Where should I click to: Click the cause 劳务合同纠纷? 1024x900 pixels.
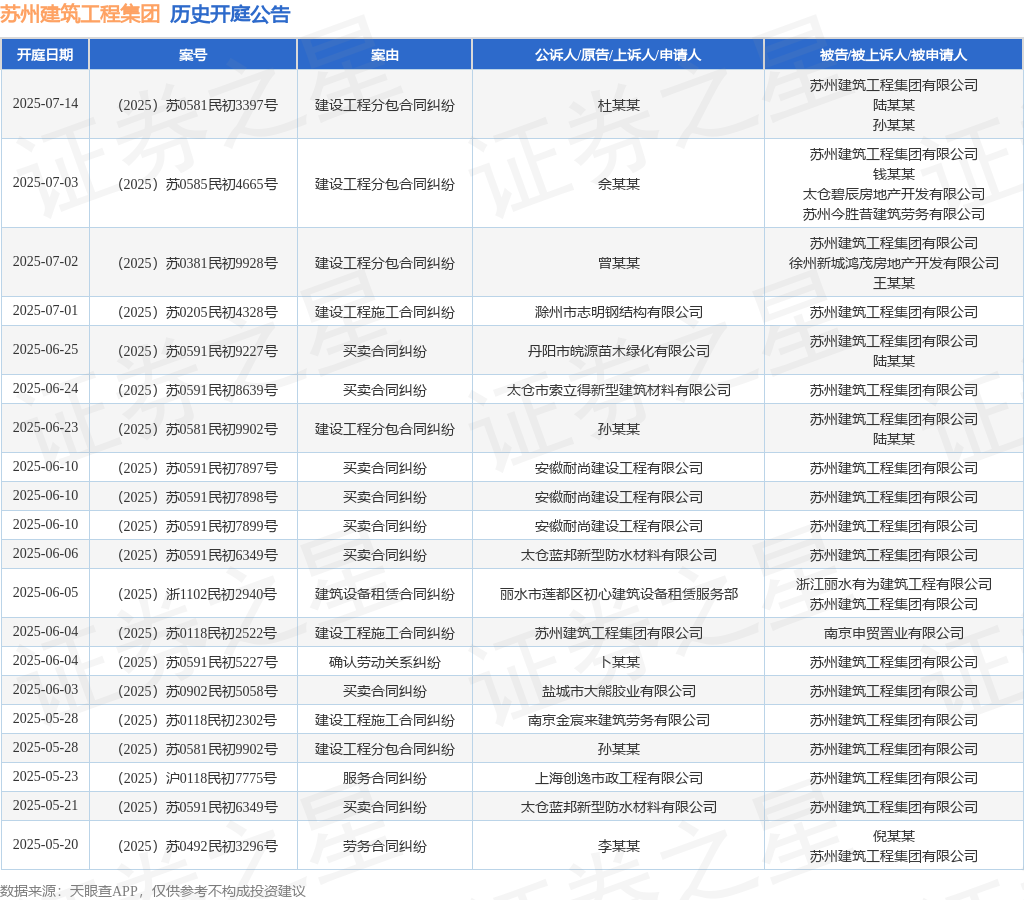pos(385,847)
